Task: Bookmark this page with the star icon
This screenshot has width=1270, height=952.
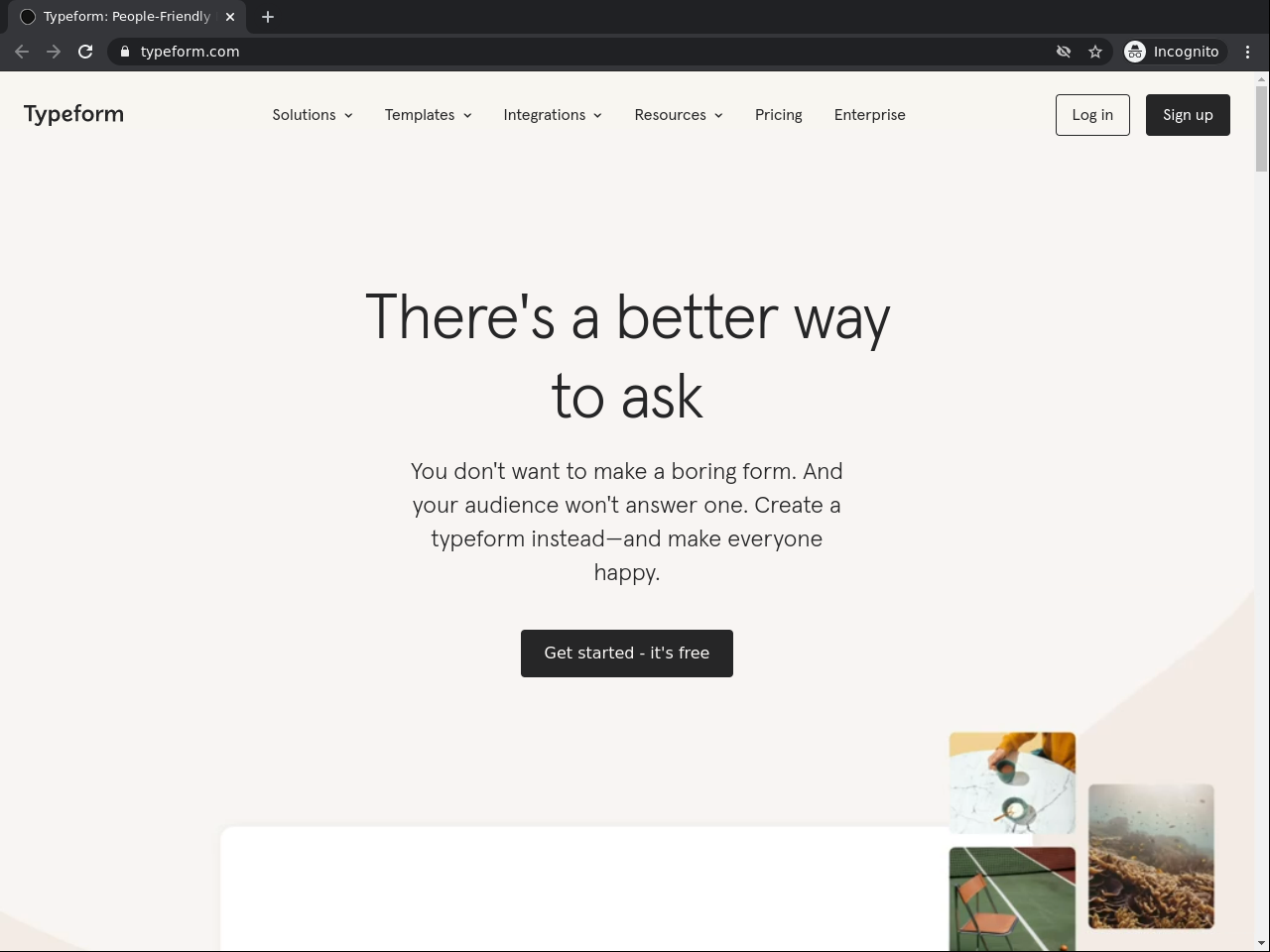Action: 1095,52
